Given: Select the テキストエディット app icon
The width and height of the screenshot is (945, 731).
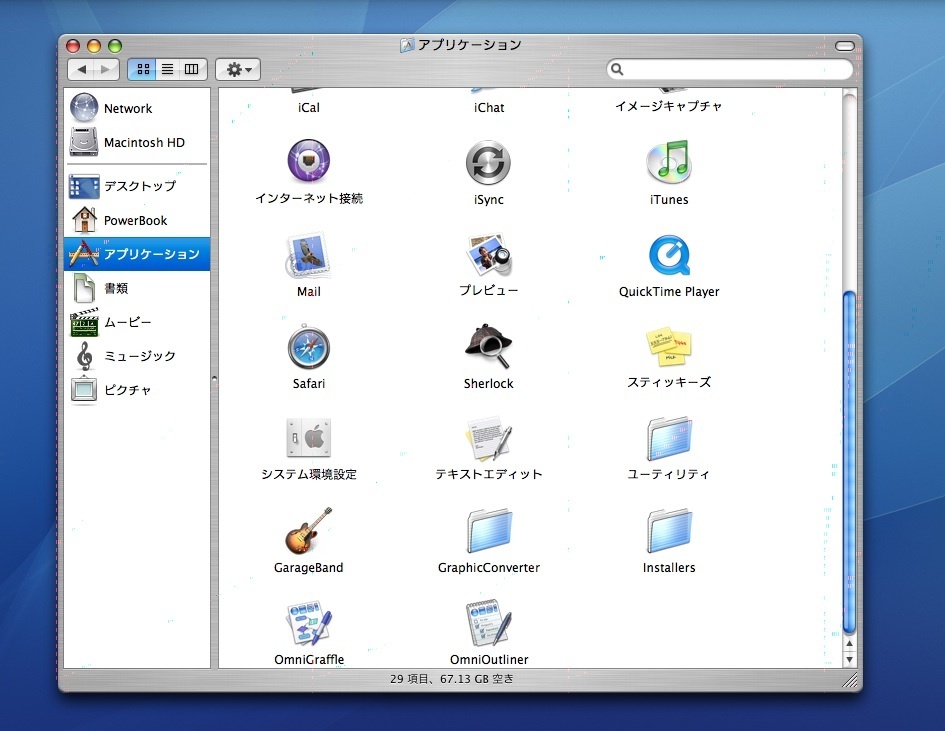Looking at the screenshot, I should pyautogui.click(x=488, y=438).
